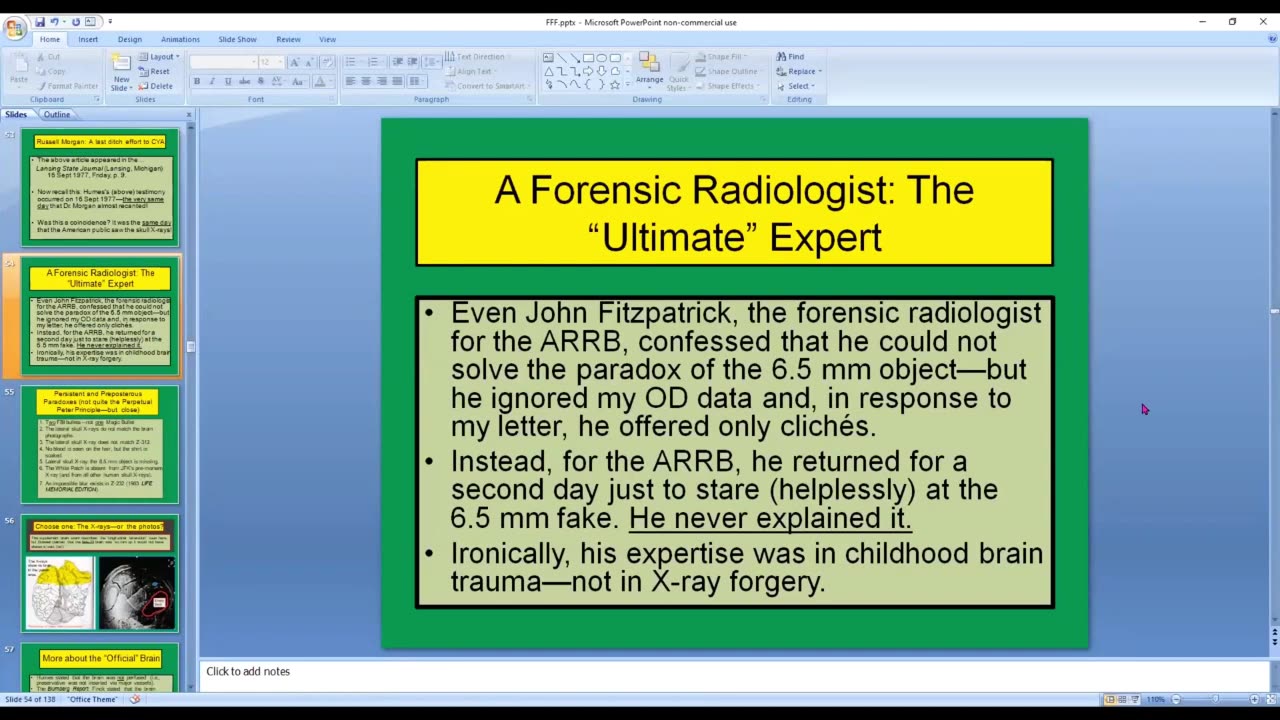Click the Shrink Font icon
This screenshot has width=1280, height=720.
tap(309, 62)
